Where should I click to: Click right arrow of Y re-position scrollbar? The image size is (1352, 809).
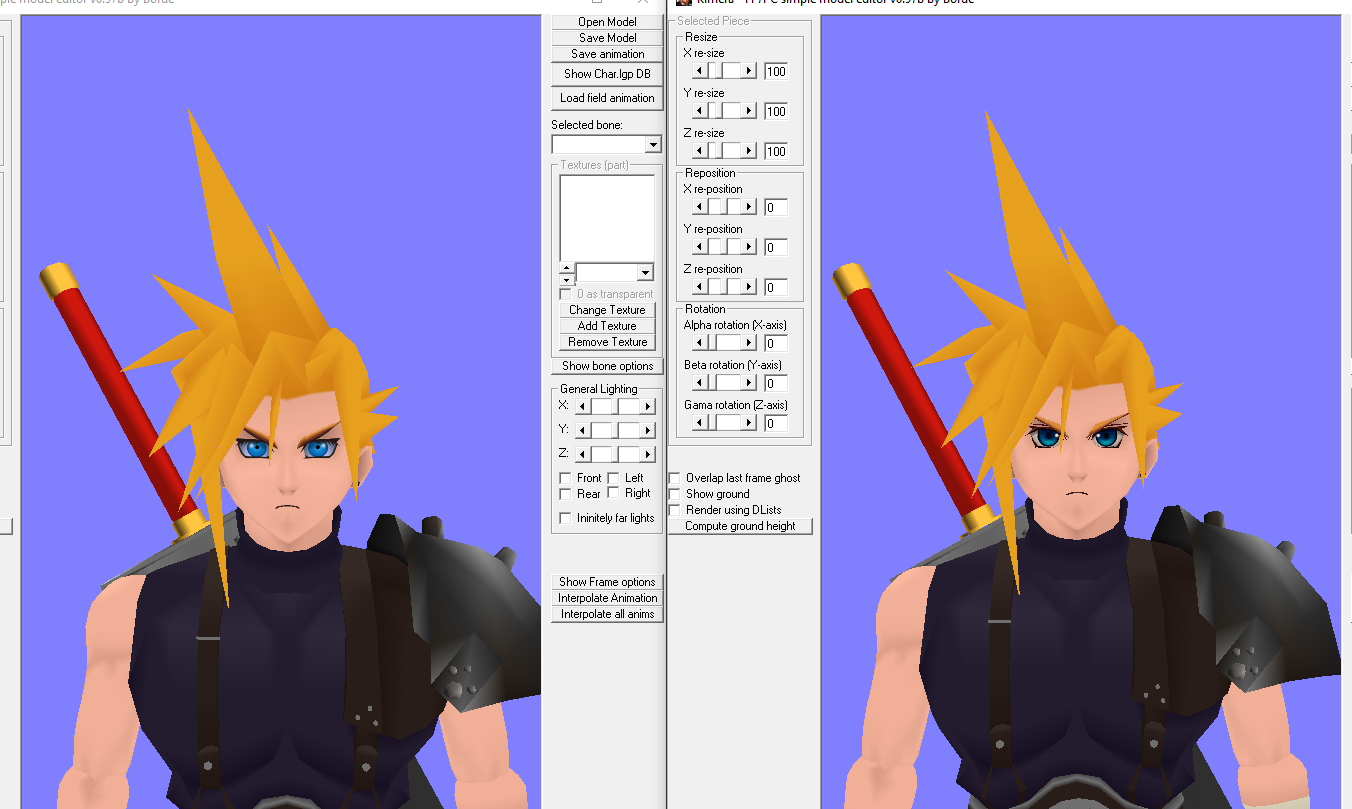tap(749, 247)
